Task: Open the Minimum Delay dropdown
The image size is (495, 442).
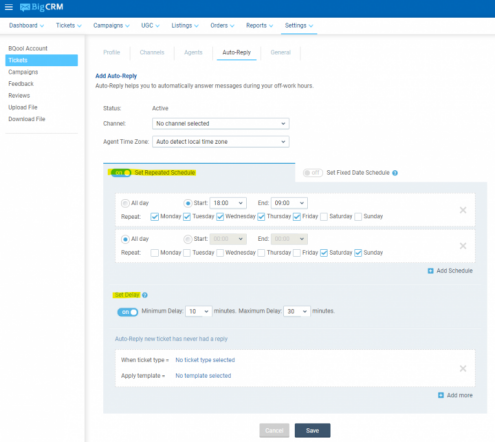Action: tap(199, 311)
